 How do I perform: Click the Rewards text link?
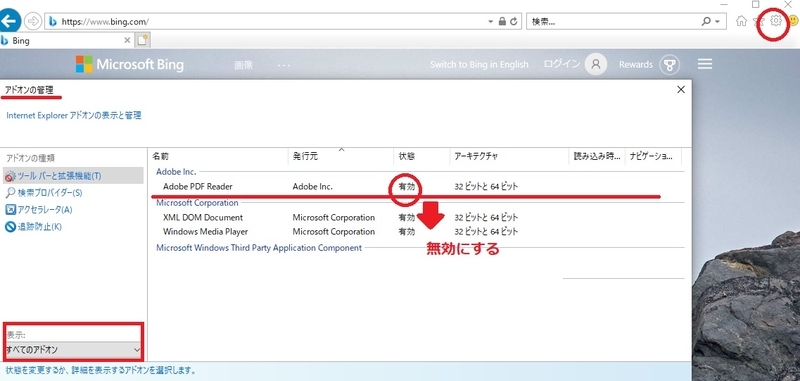click(x=636, y=65)
